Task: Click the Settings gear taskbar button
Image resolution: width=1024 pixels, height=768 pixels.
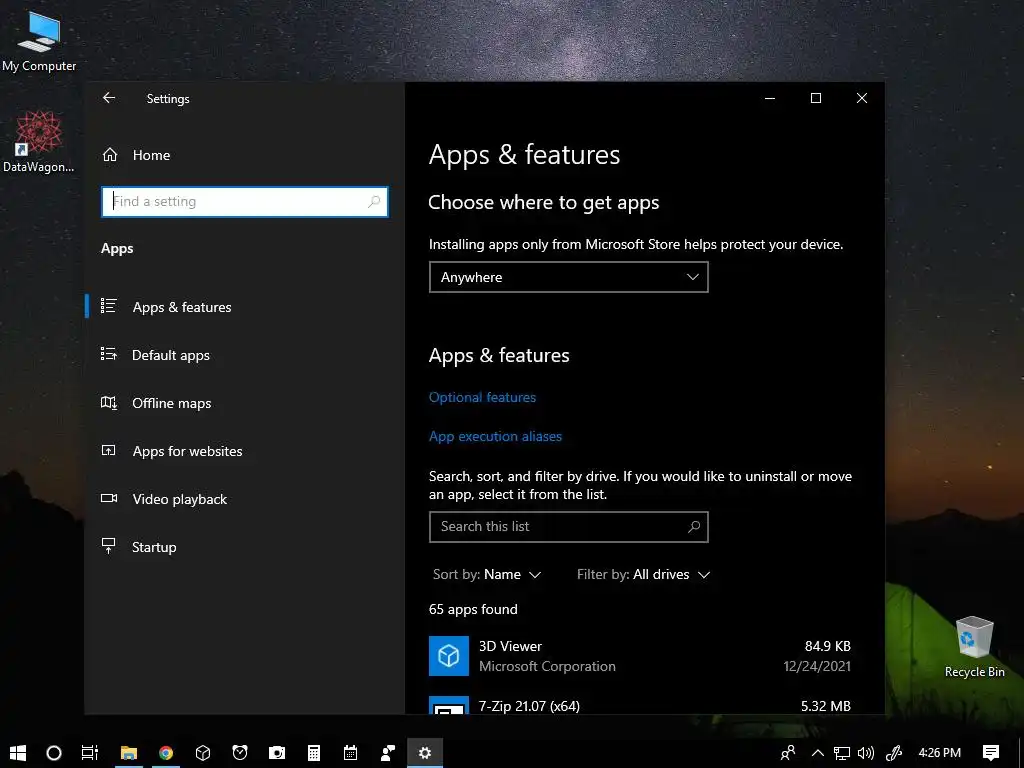Action: (424, 753)
